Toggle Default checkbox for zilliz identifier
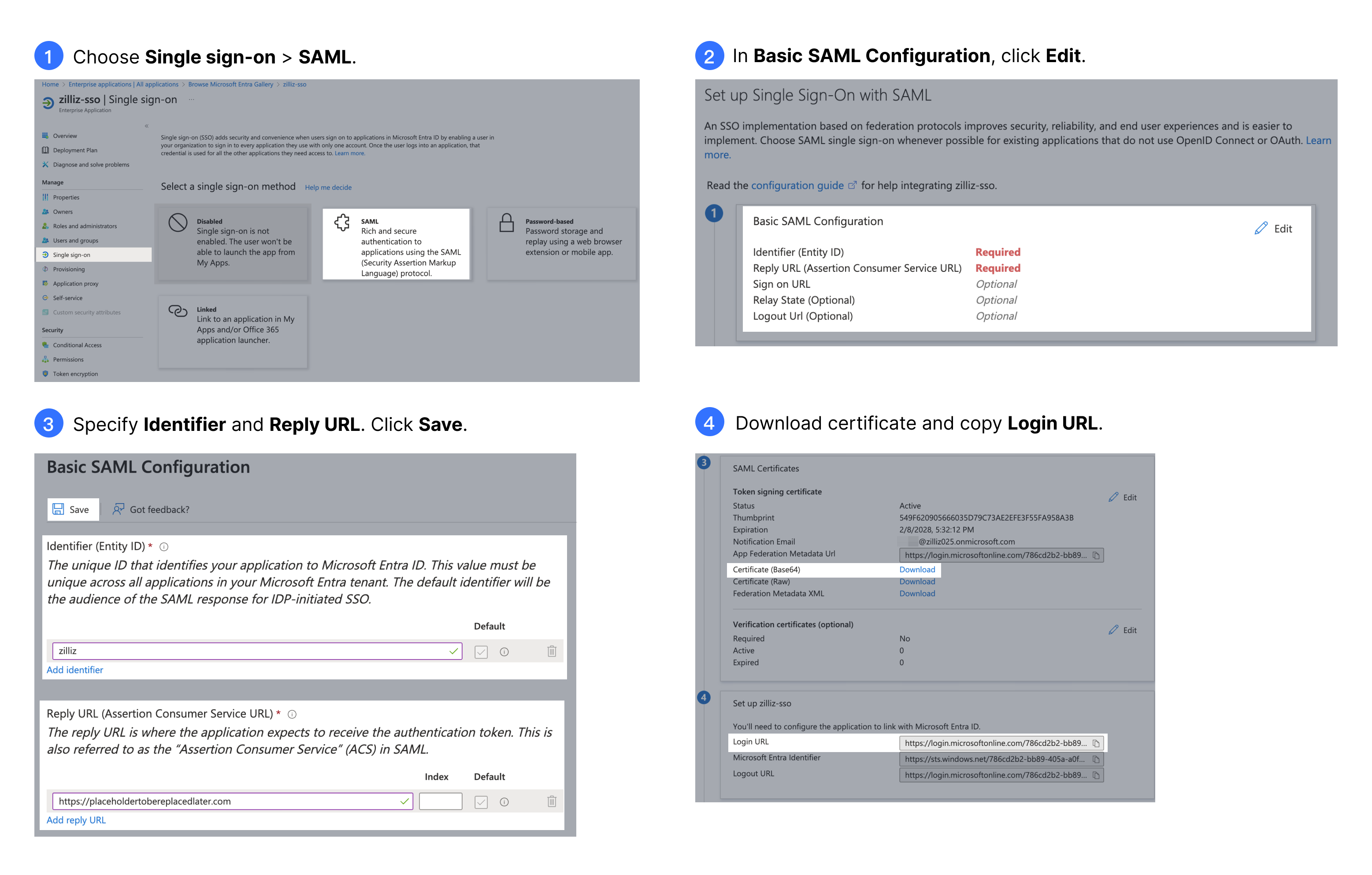Viewport: 1372px width, 875px height. (481, 652)
